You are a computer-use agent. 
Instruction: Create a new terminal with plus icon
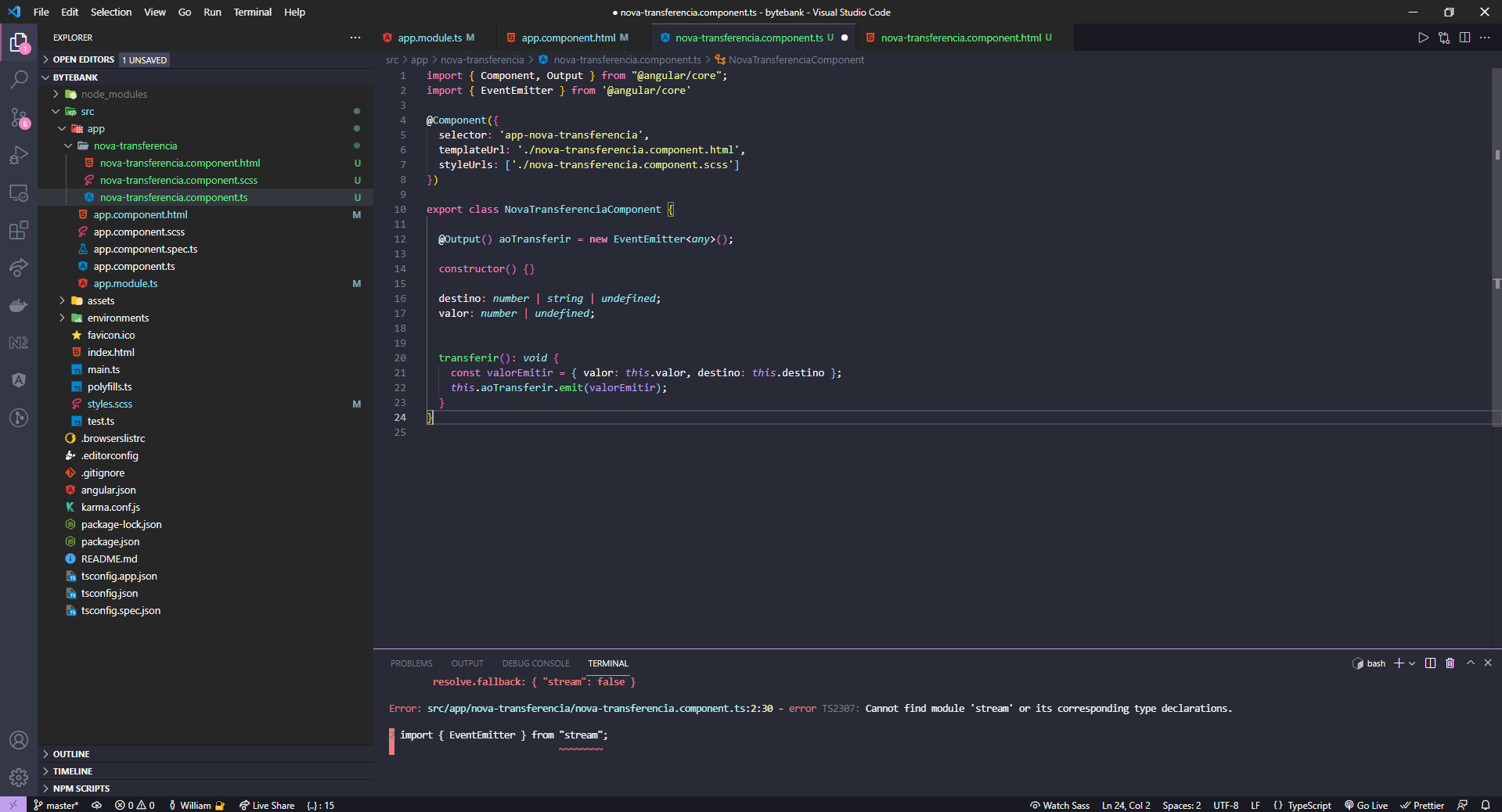point(1399,663)
